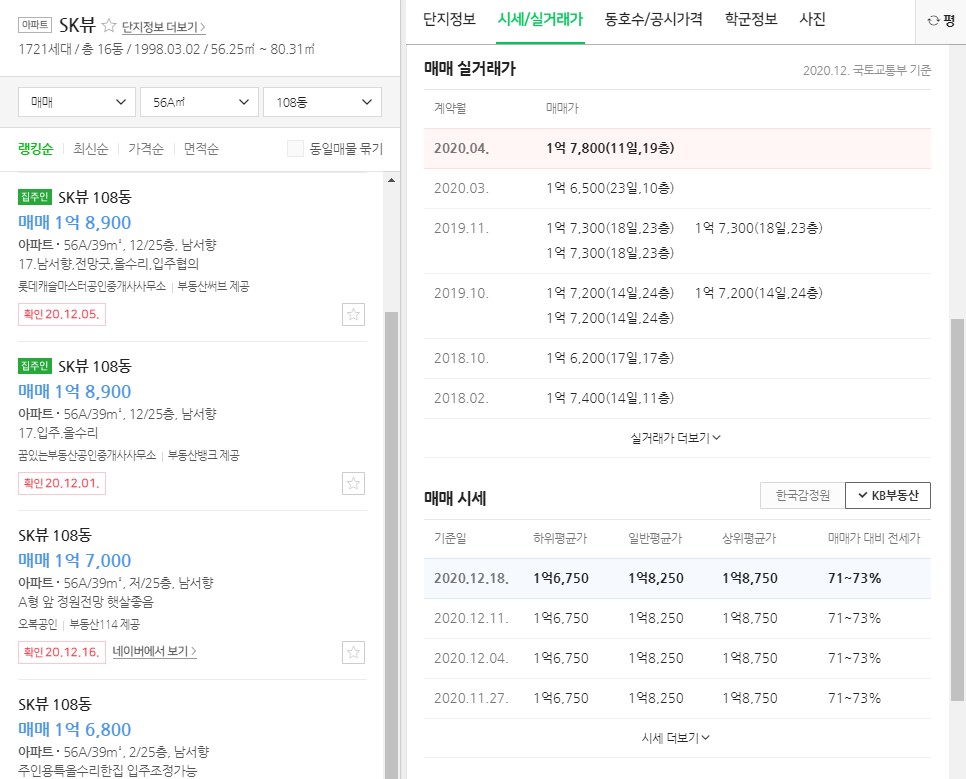
Task: Expand 실거래가 더보기
Action: click(676, 438)
